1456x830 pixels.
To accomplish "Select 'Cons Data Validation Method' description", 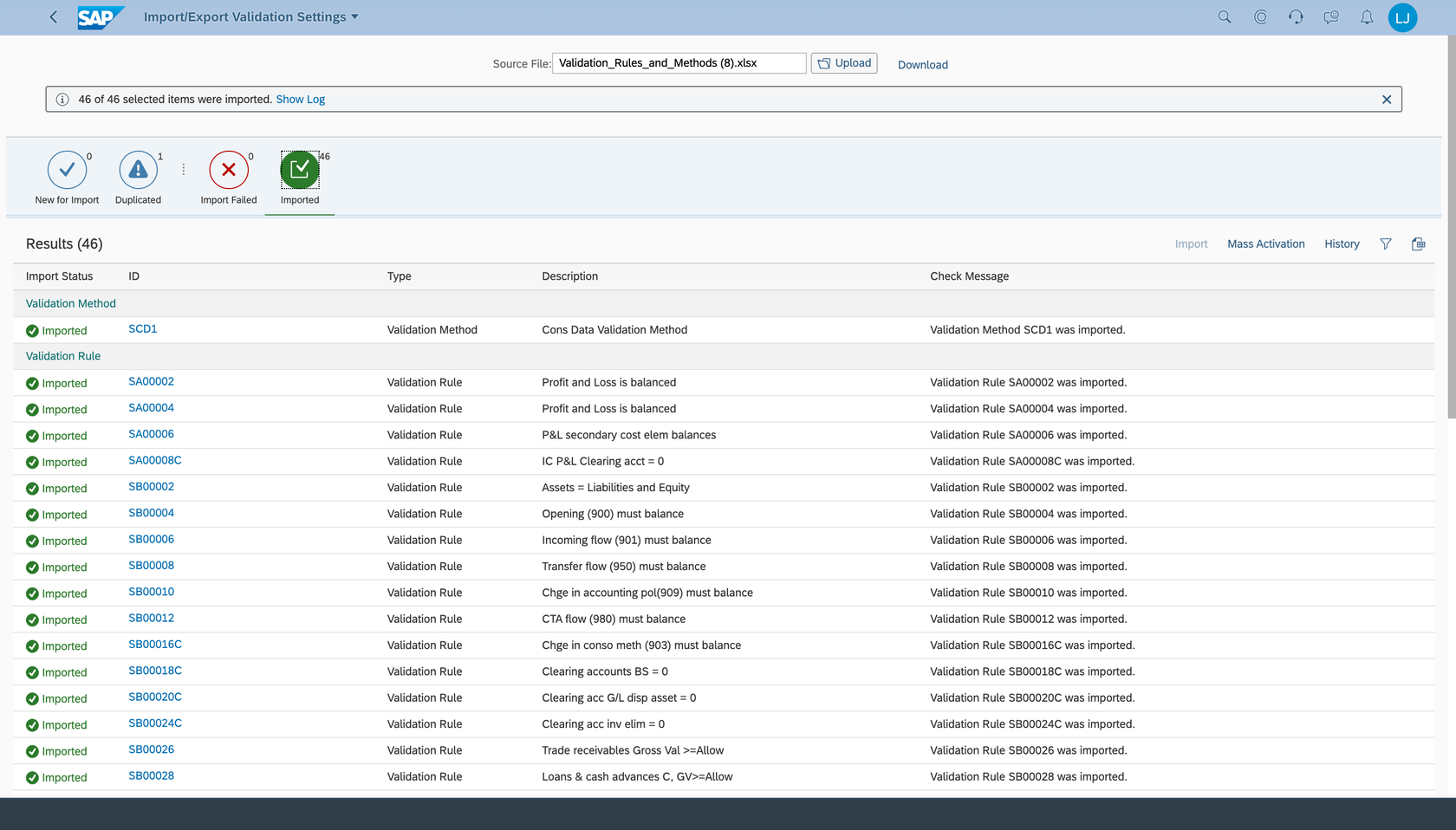I will click(614, 330).
